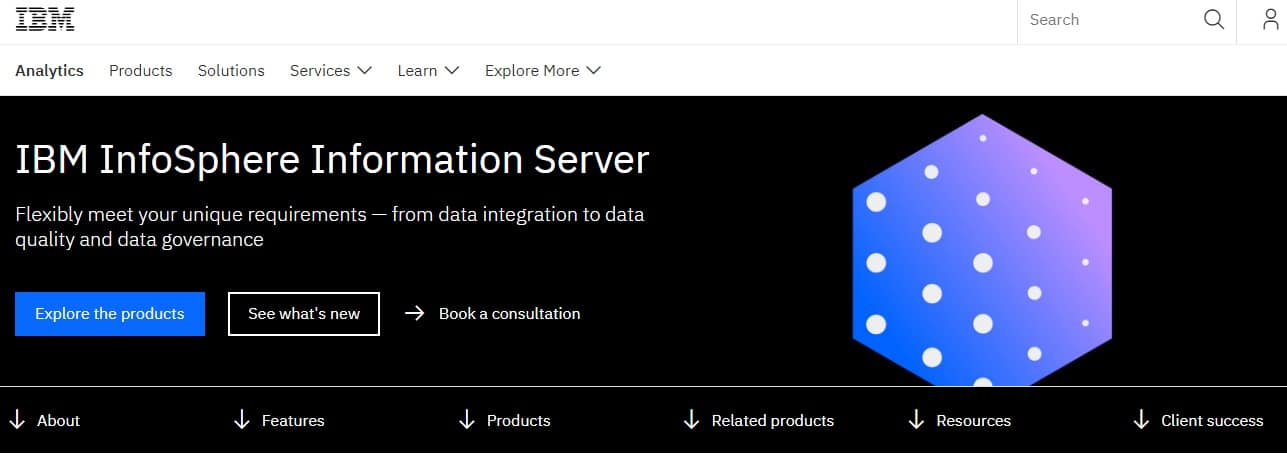Expand the Learn dropdown chevron
The width and height of the screenshot is (1287, 459).
[x=451, y=71]
